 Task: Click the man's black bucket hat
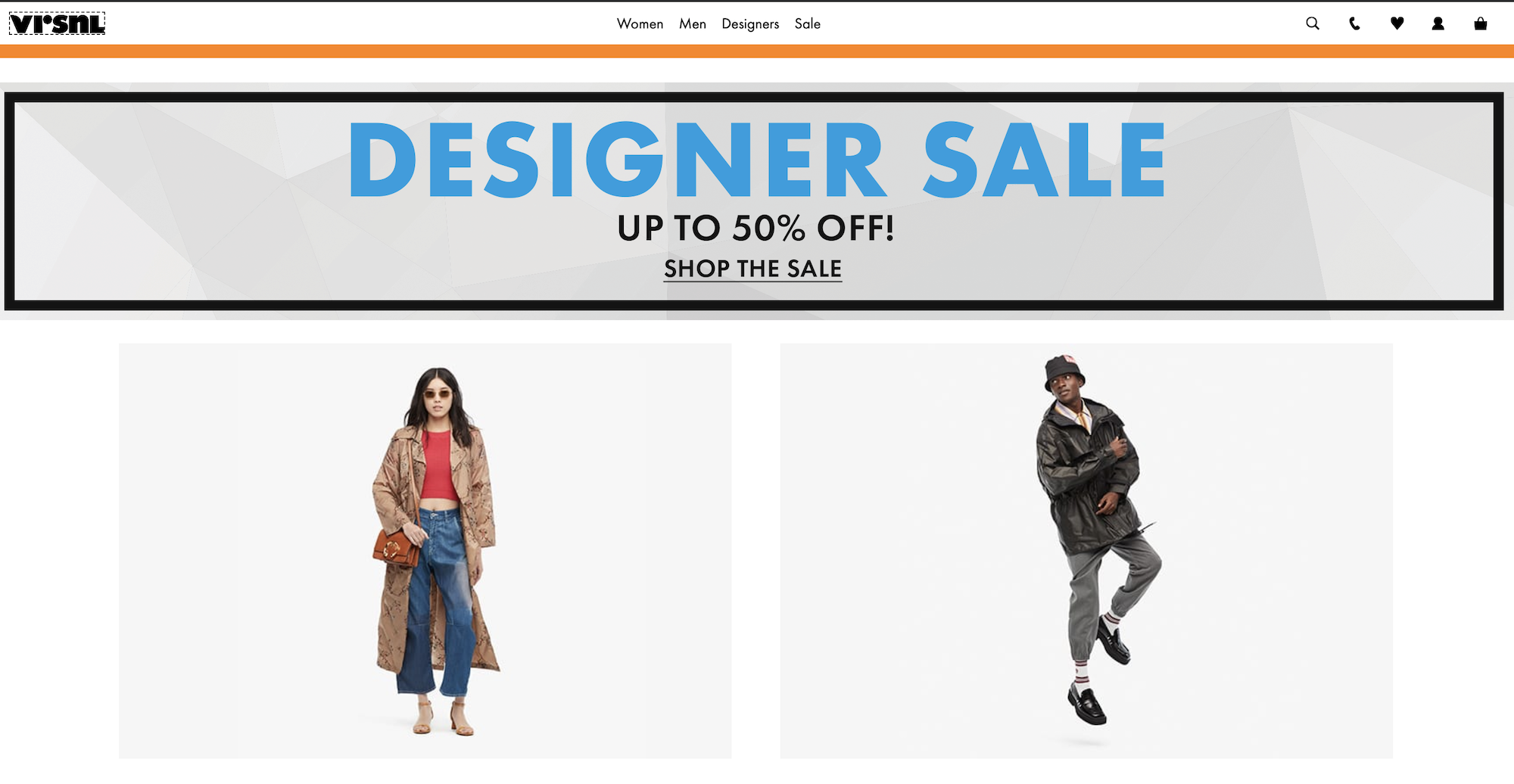[1064, 372]
